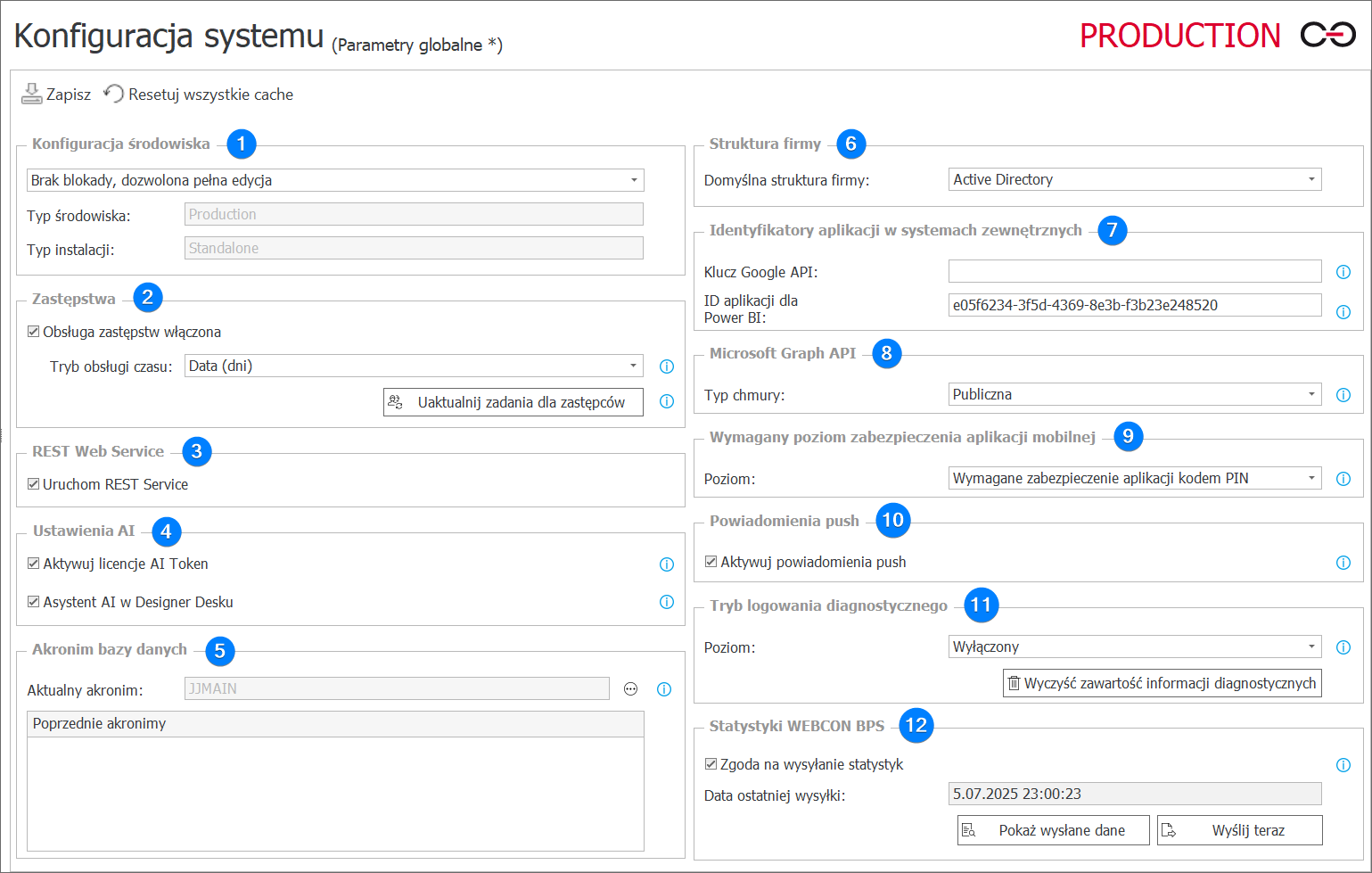Click ellipsis icon next to Aktualny akronim
Image resolution: width=1372 pixels, height=873 pixels.
coord(631,689)
